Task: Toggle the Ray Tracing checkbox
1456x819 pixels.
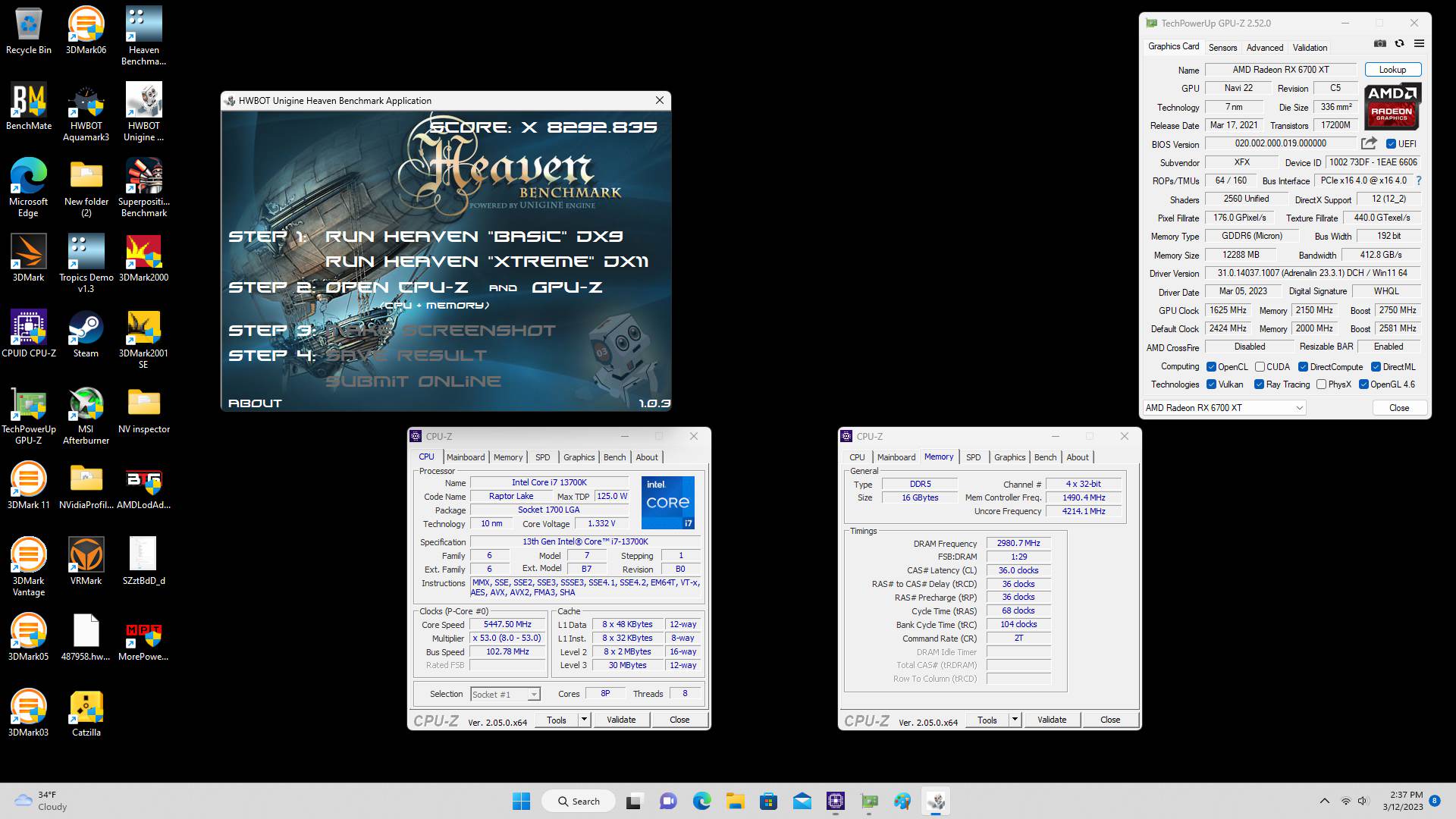Action: (x=1259, y=384)
